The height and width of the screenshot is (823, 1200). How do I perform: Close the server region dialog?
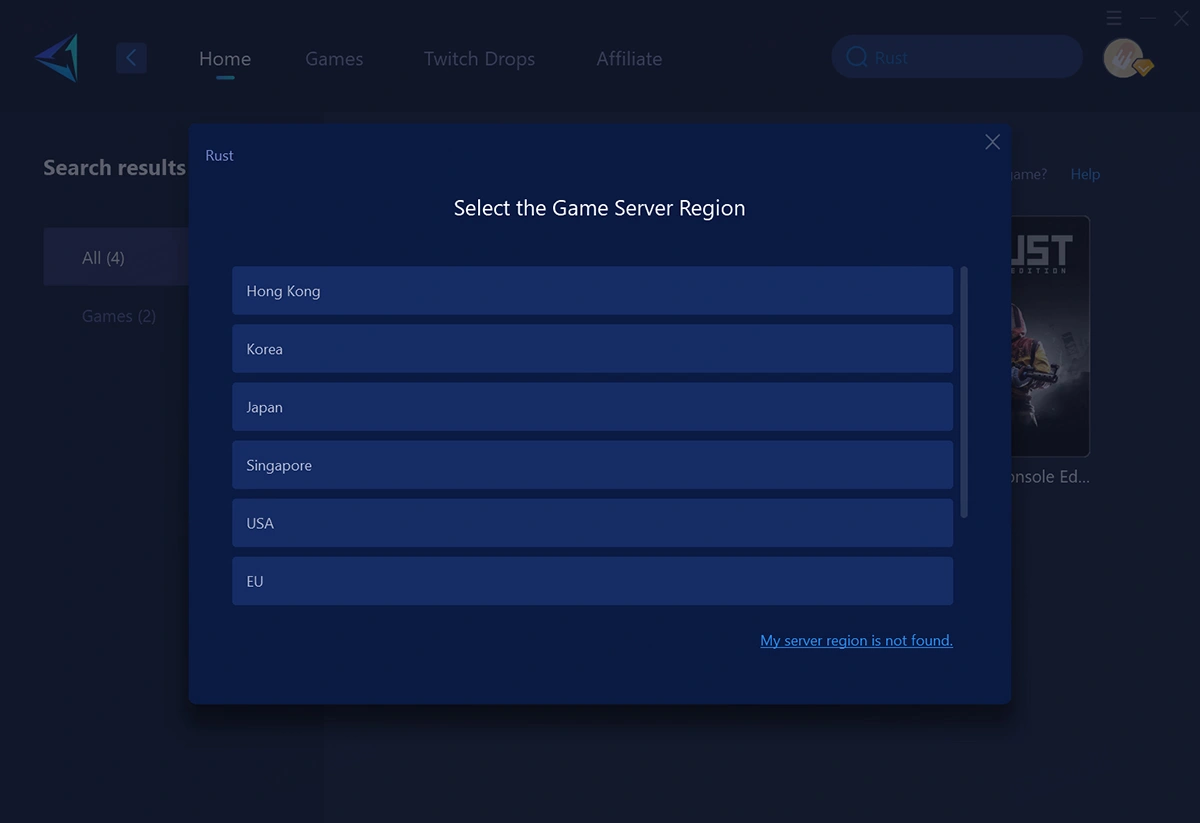992,142
